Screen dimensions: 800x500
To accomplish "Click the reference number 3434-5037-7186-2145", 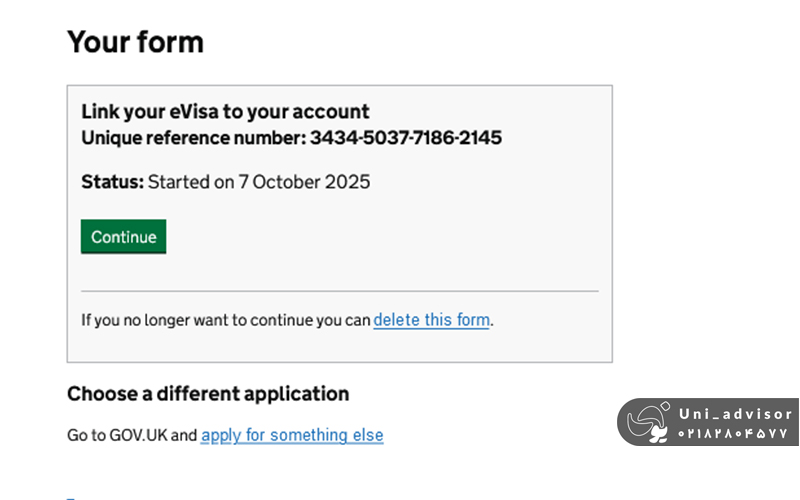I will (x=406, y=138).
